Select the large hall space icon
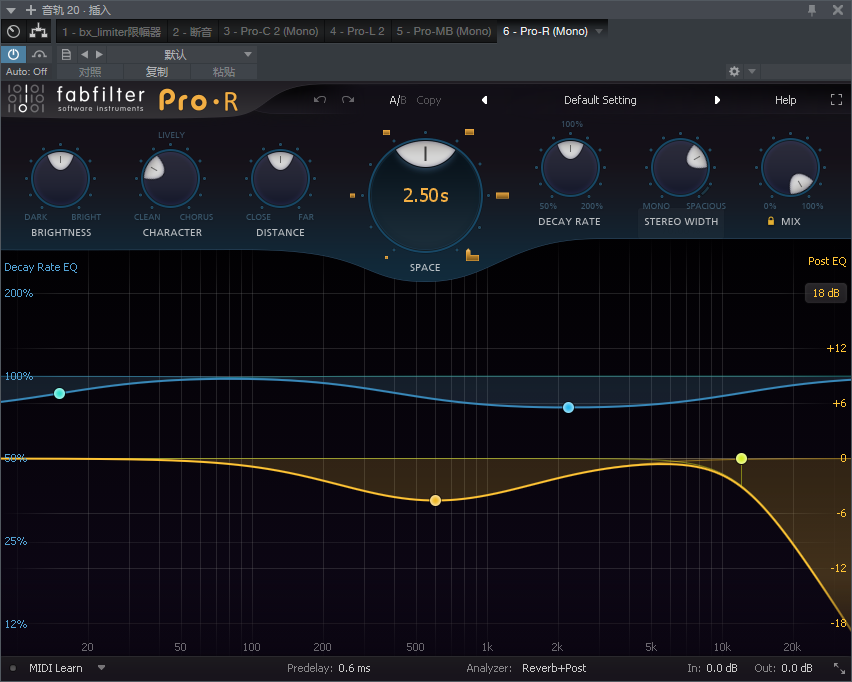This screenshot has width=852, height=682. click(502, 195)
